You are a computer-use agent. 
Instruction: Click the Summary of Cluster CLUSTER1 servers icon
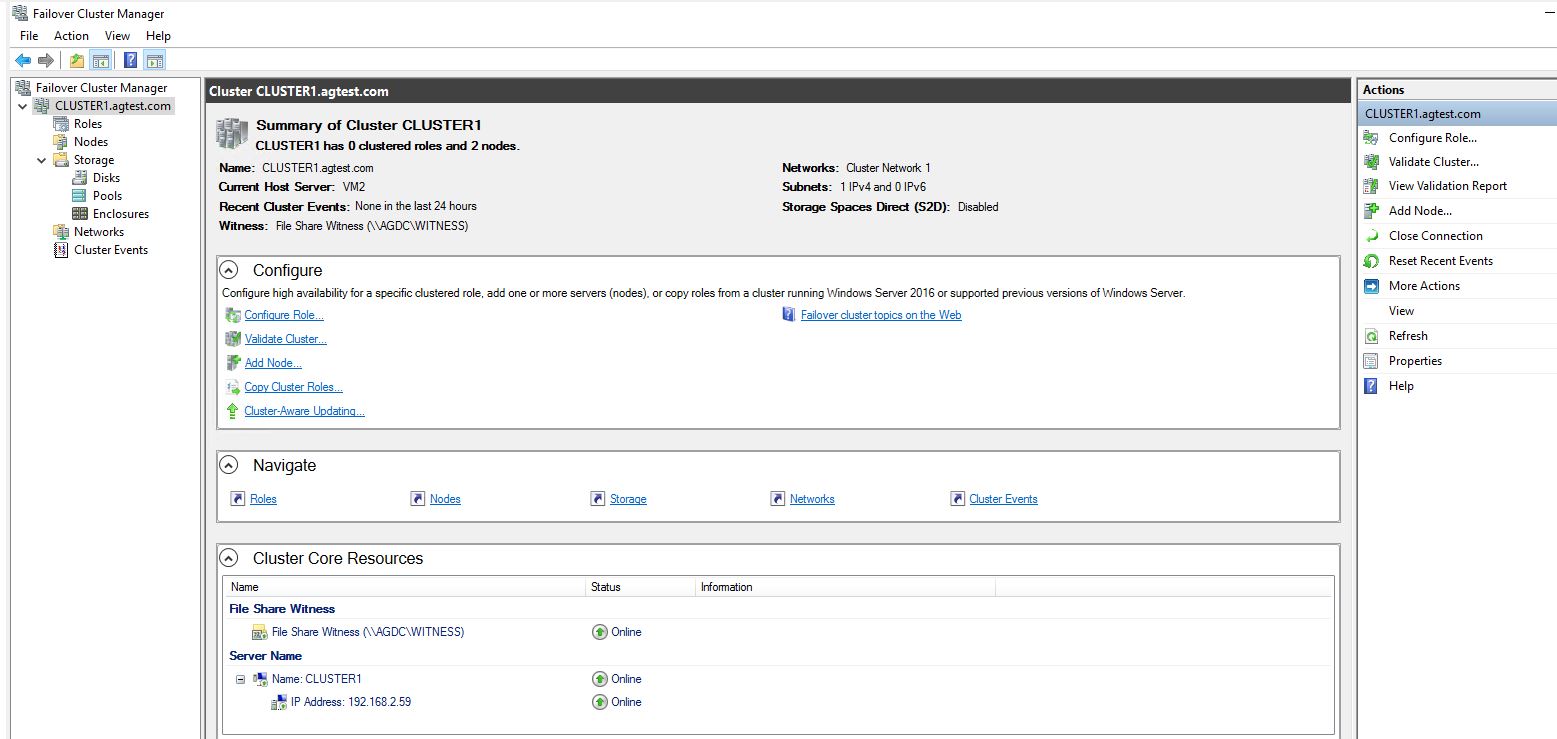click(232, 133)
